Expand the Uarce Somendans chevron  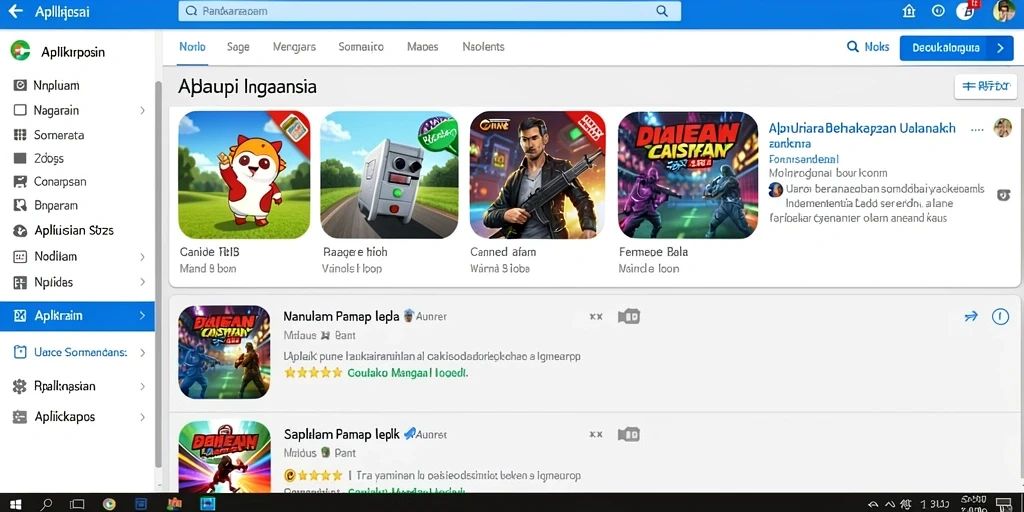click(142, 353)
